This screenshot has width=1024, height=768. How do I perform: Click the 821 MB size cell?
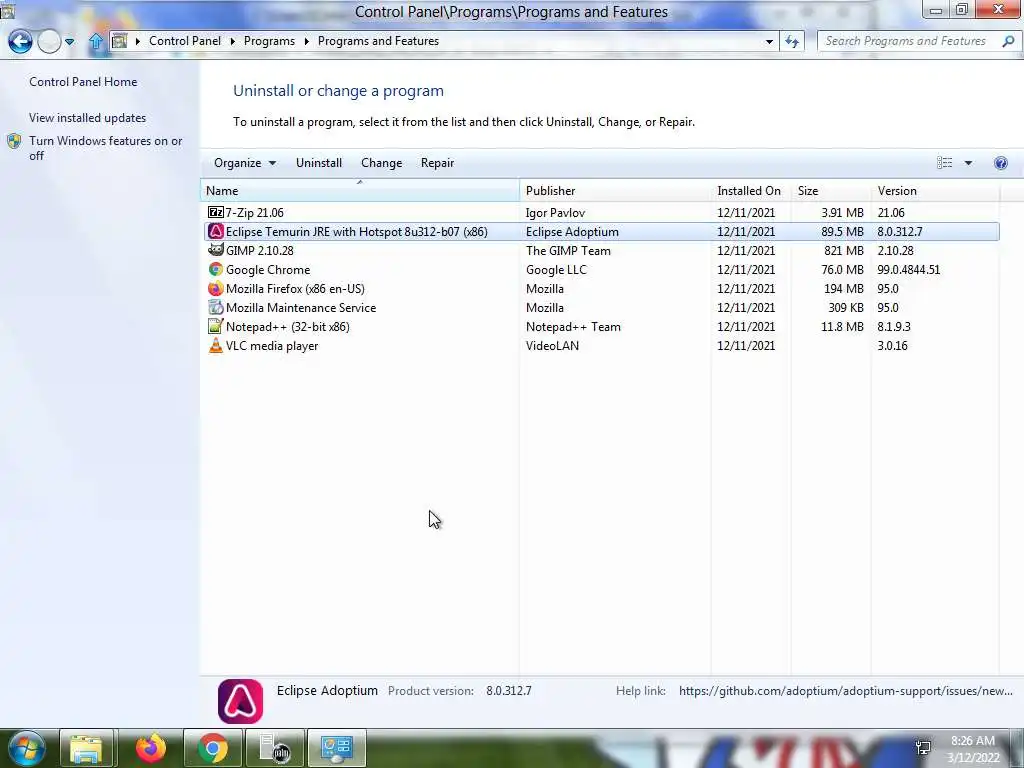843,250
